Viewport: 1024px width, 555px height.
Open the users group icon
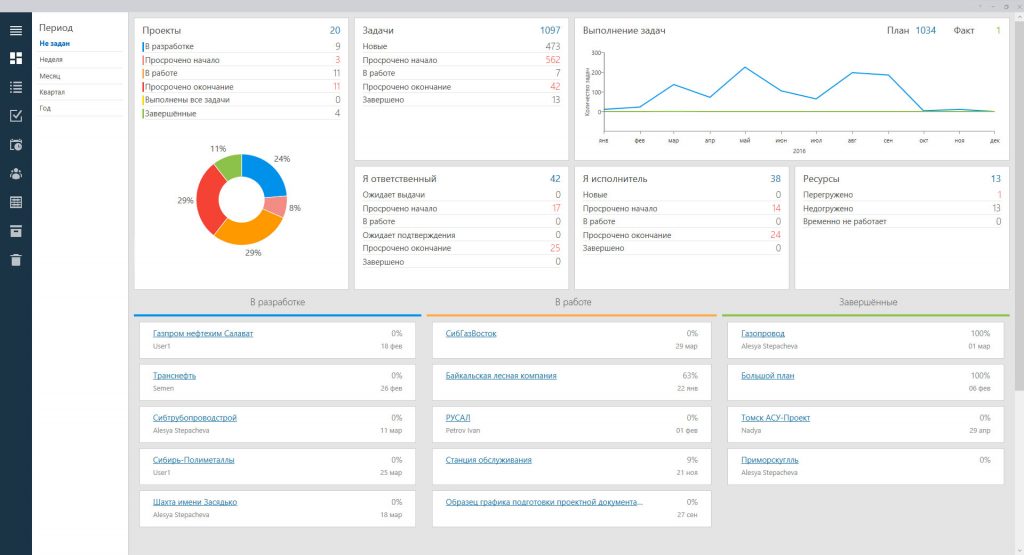click(x=15, y=173)
